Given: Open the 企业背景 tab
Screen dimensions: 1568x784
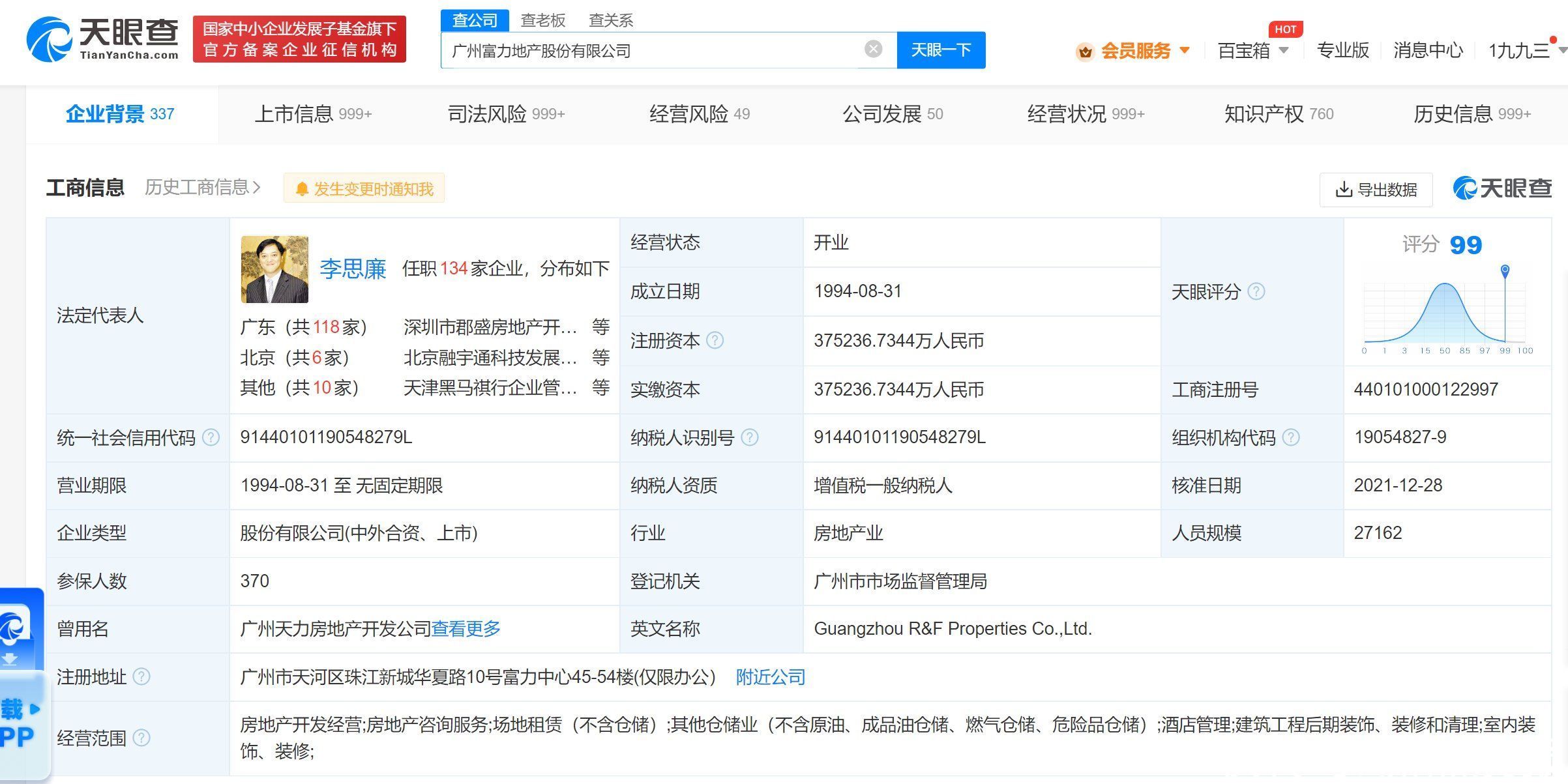Looking at the screenshot, I should tap(121, 114).
